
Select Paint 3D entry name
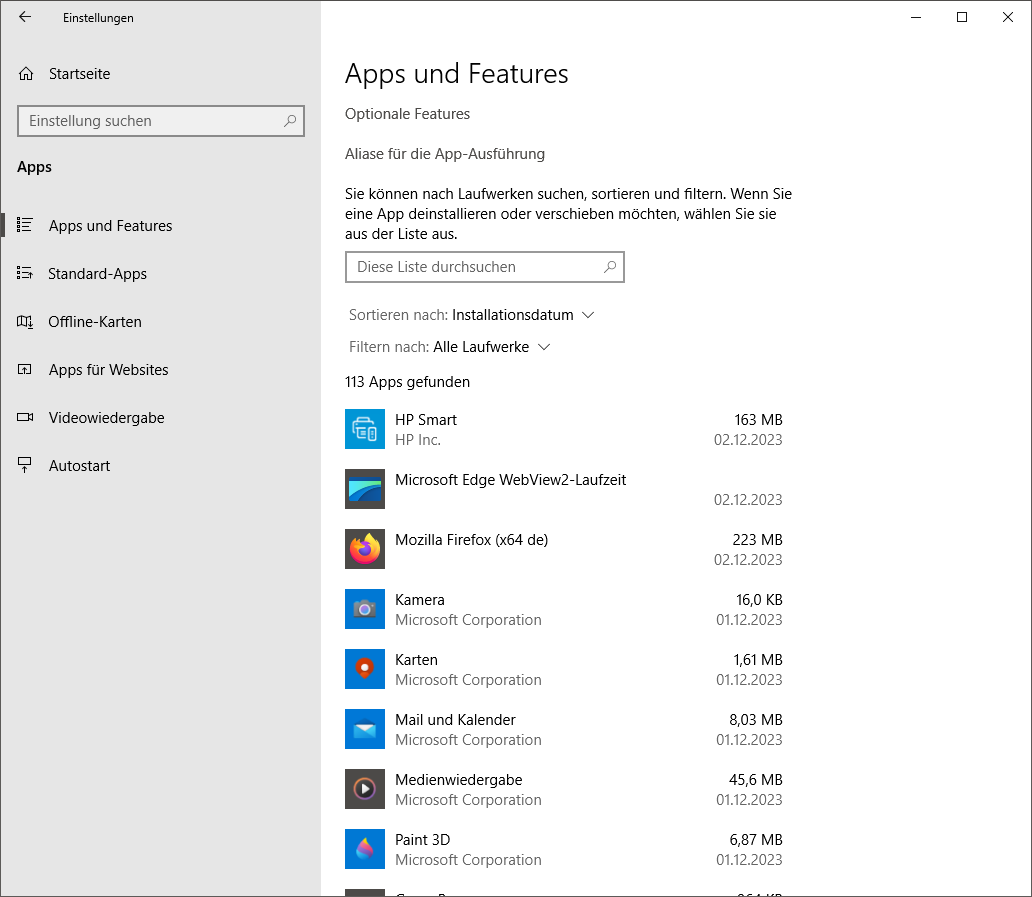423,840
